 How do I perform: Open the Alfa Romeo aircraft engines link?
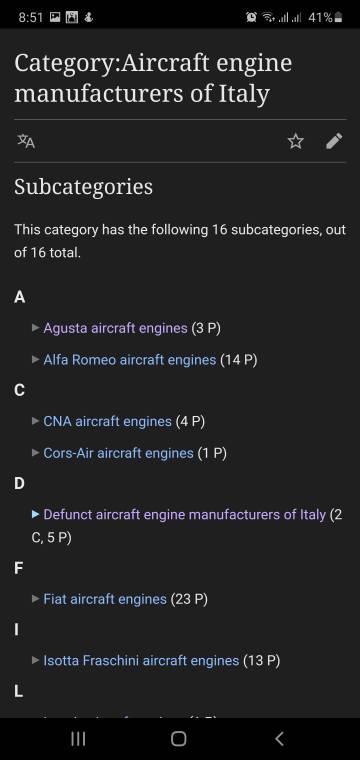130,360
